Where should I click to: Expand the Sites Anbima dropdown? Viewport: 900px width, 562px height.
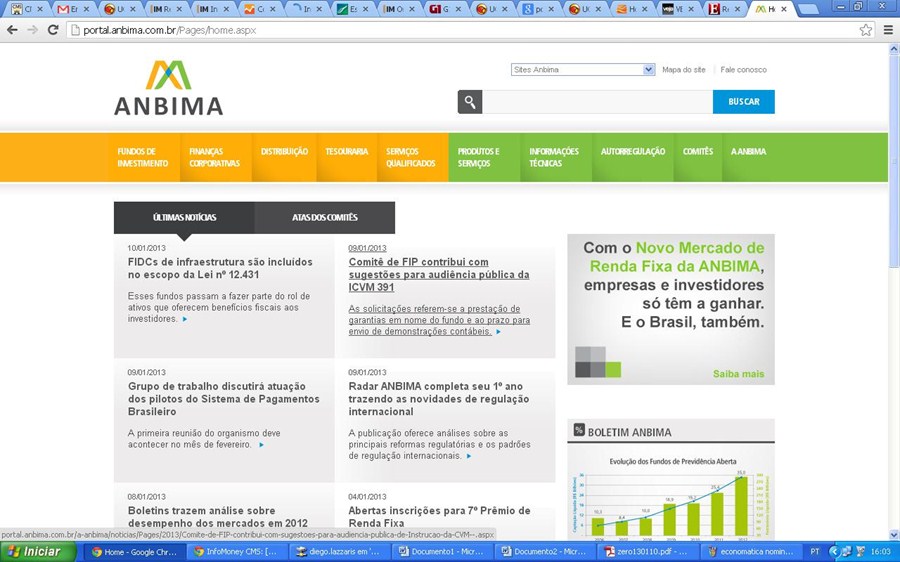point(649,70)
